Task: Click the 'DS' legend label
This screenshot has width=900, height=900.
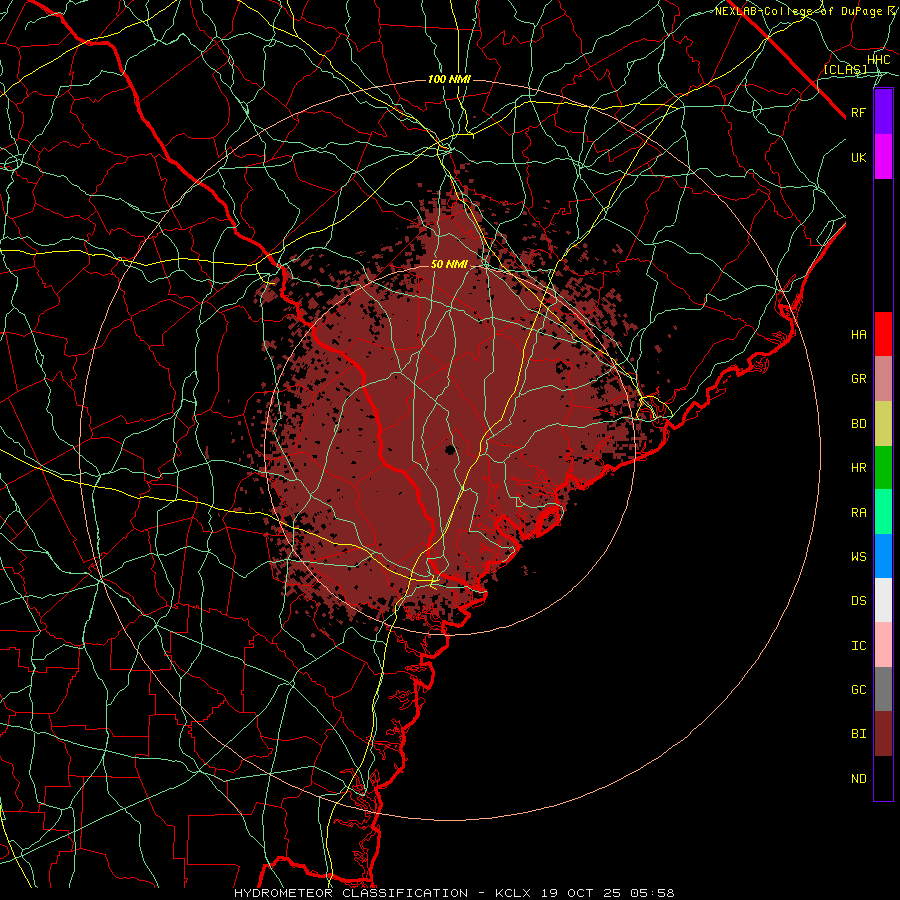Action: coord(858,601)
